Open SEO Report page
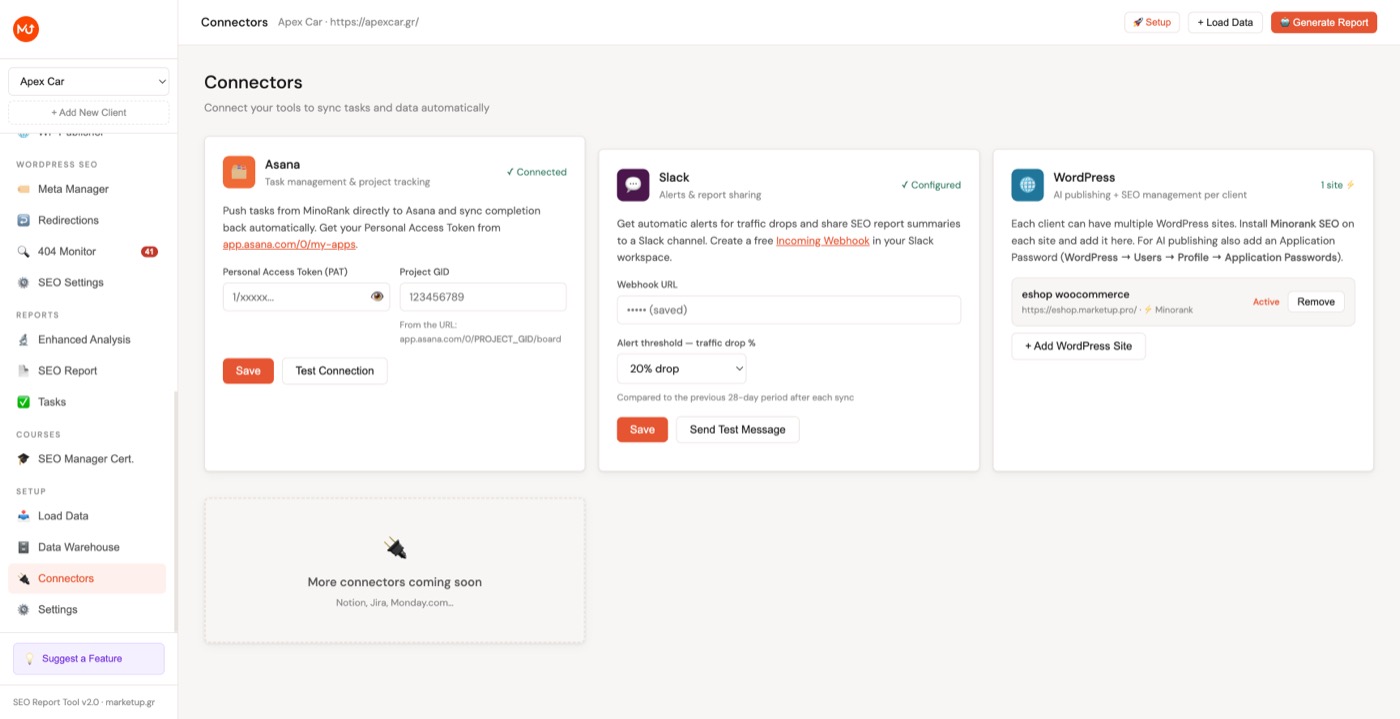Viewport: 1400px width, 719px height. pyautogui.click(x=87, y=371)
